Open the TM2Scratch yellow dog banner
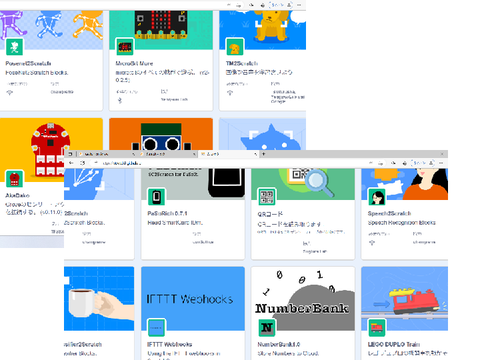Screen dimensions: 480x360 (x=263, y=30)
